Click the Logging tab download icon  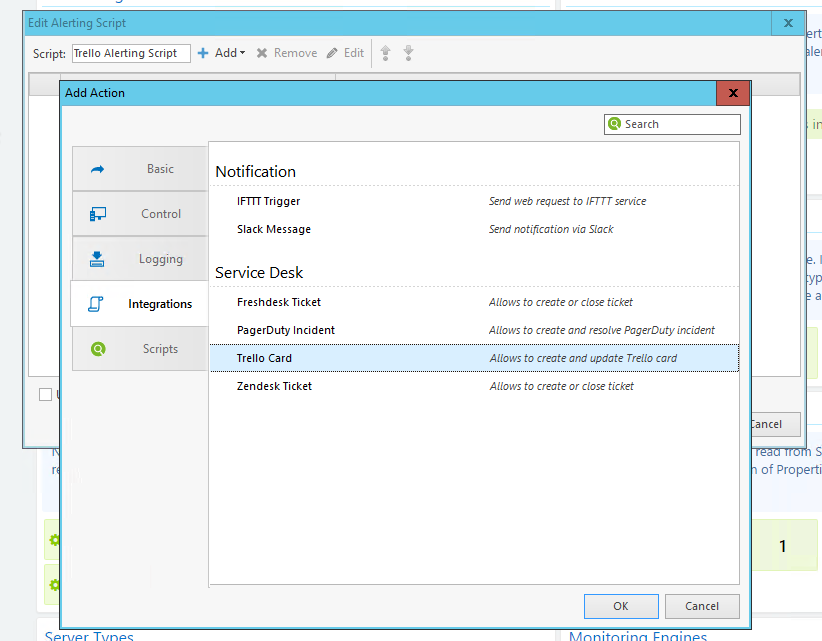click(x=97, y=259)
